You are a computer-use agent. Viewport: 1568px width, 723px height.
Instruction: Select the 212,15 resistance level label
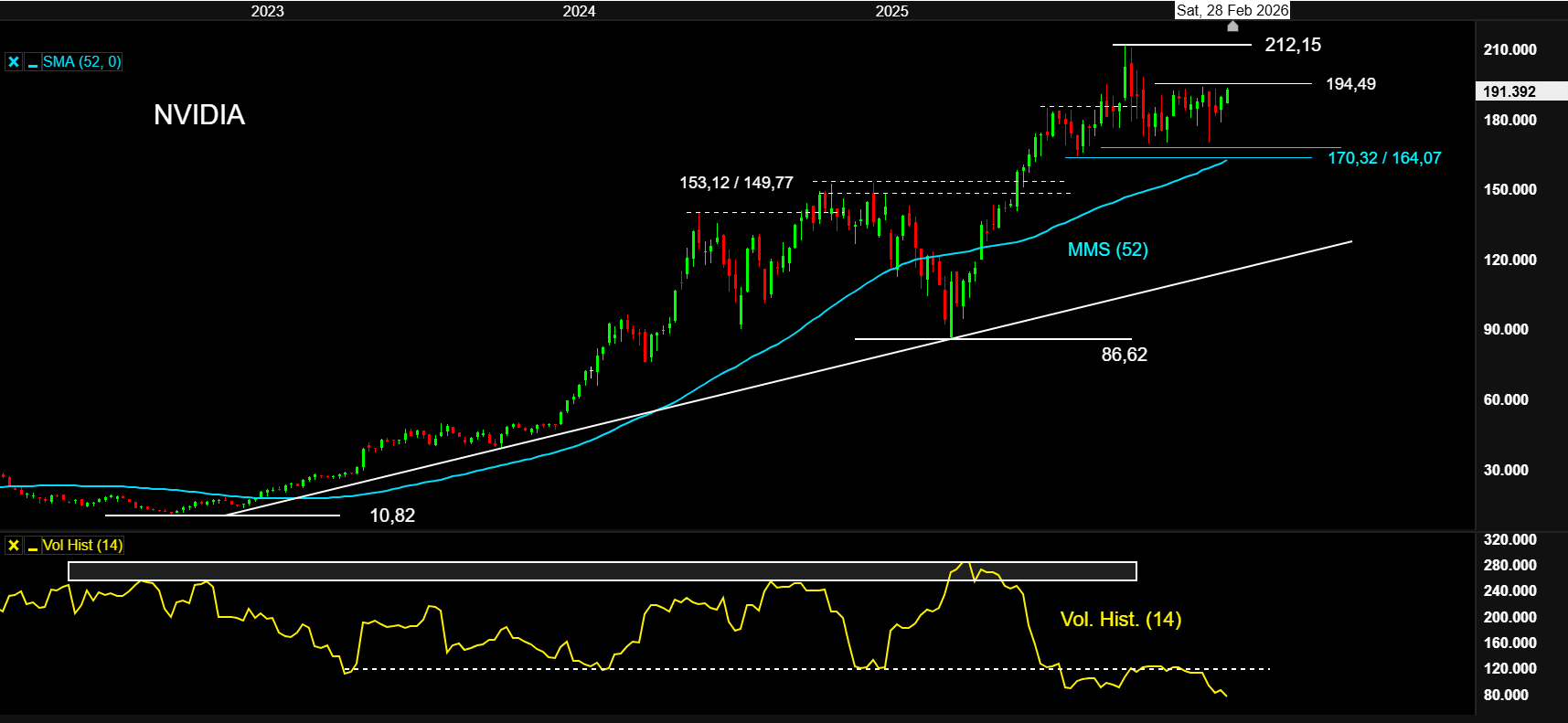pos(1292,45)
